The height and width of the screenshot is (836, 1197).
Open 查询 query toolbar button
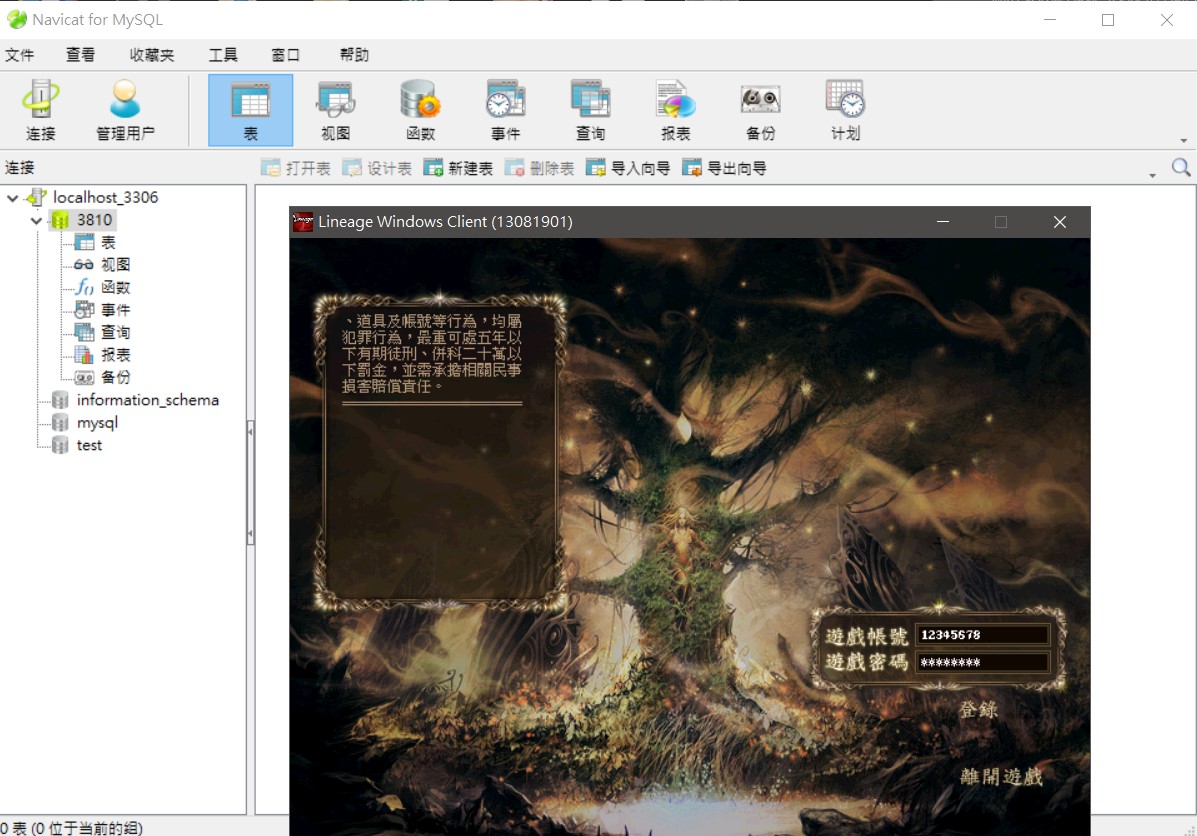pos(590,110)
